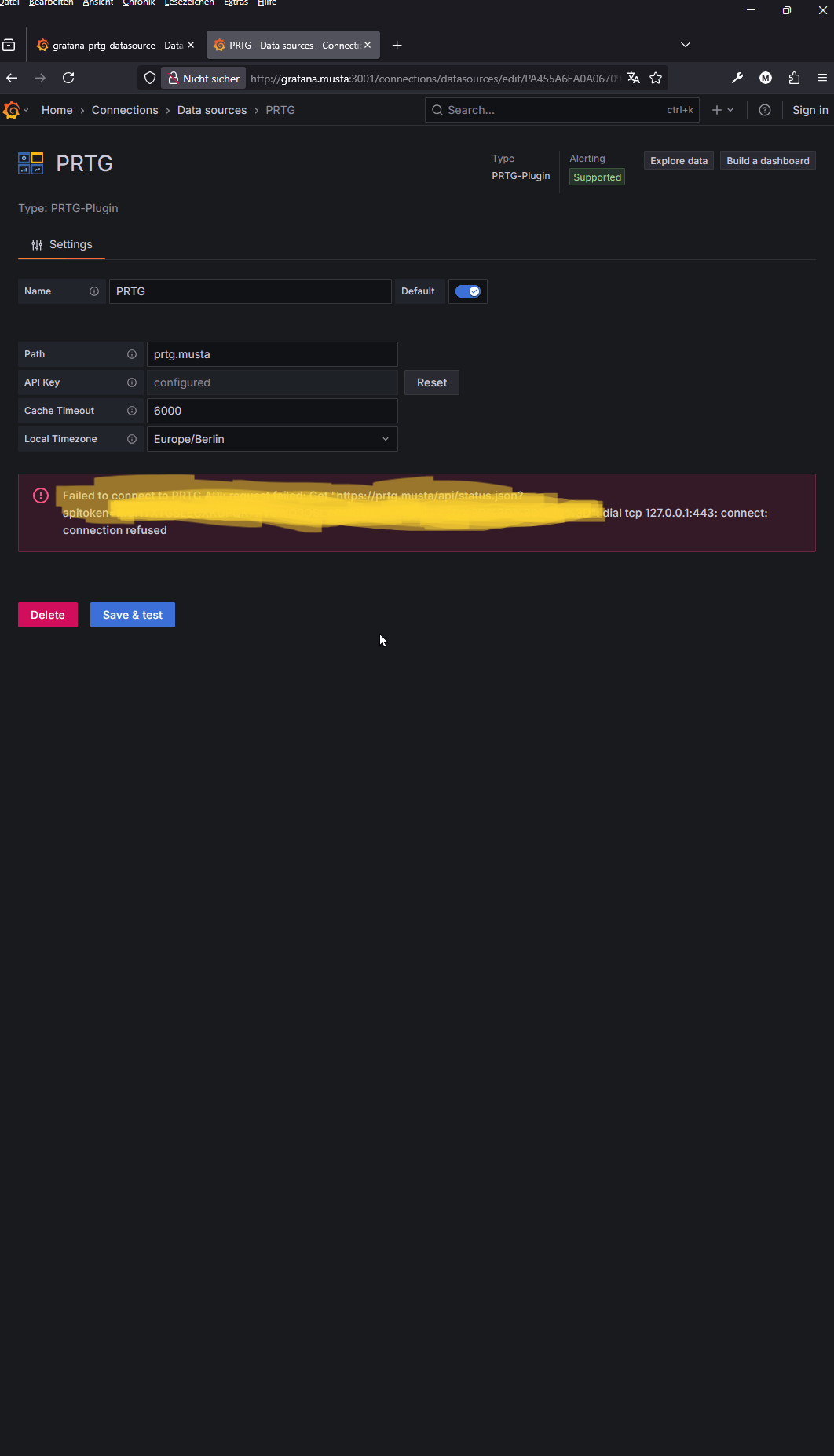Screen dimensions: 834x1456
Task: Click the Data sources breadcrumb link
Action: (x=212, y=110)
